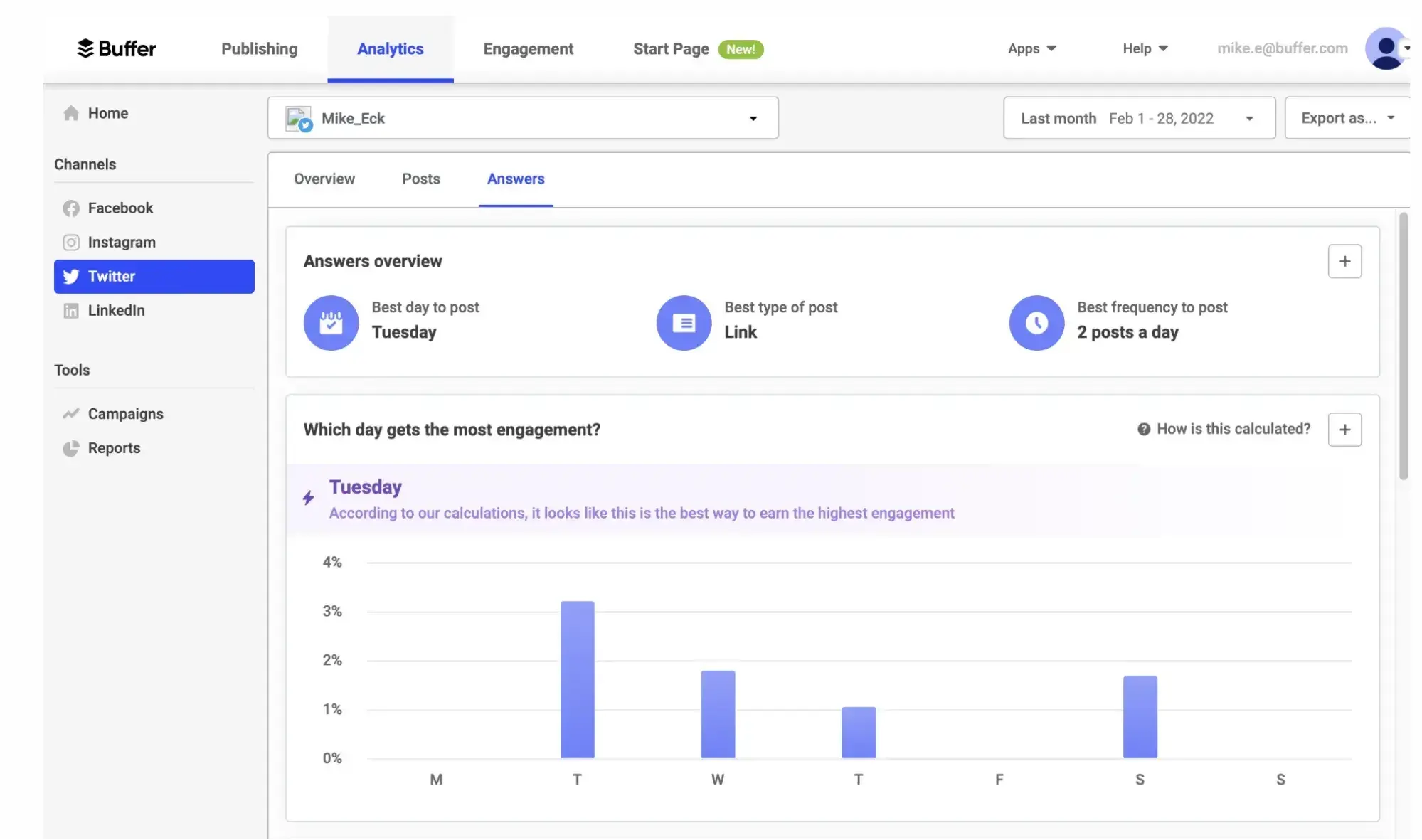Open the Export as dropdown
Screen dimensions: 1422x840
(1347, 118)
